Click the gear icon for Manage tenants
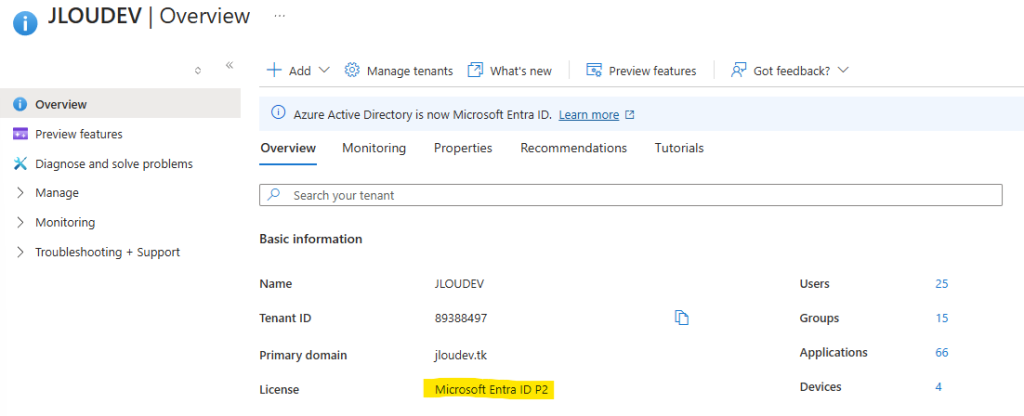The width and height of the screenshot is (1024, 416). [x=352, y=70]
